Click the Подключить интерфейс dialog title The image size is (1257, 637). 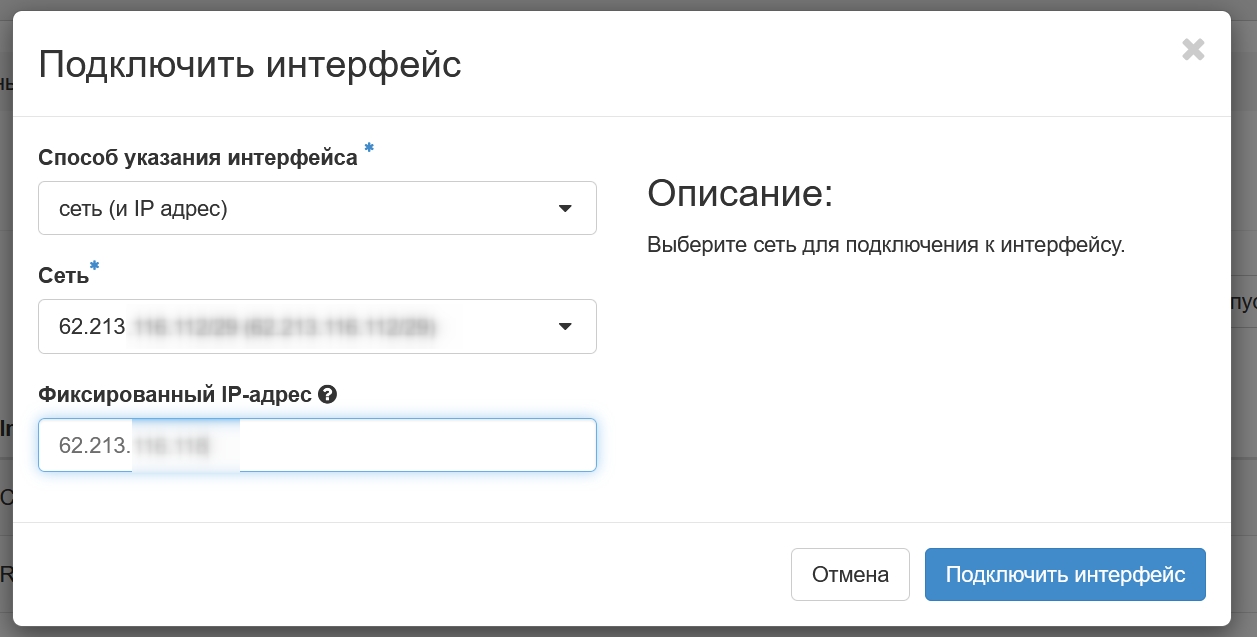pyautogui.click(x=249, y=65)
